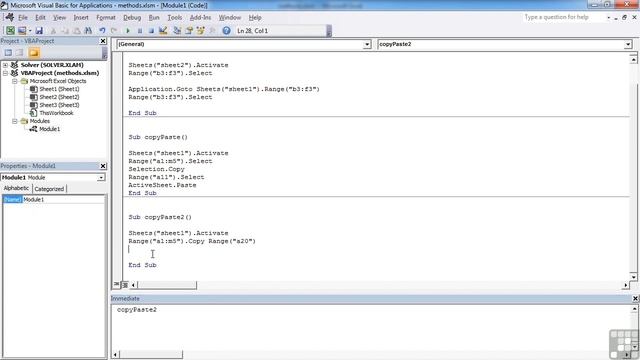Click the Redo toolbar icon
Screen dimensions: 640x360
(114, 31)
